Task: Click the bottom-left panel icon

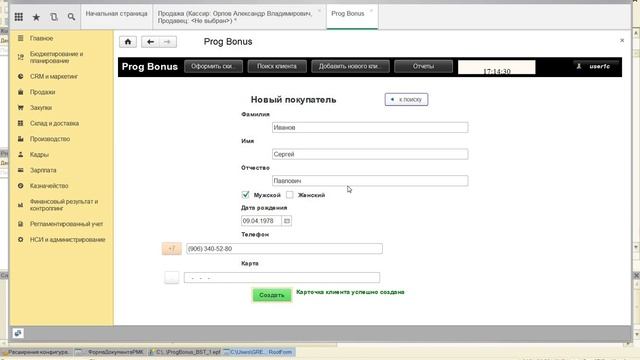Action: pos(18,333)
